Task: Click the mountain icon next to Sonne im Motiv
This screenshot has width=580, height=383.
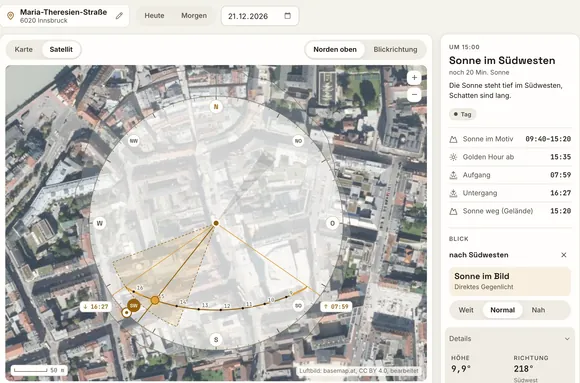Action: (x=453, y=139)
